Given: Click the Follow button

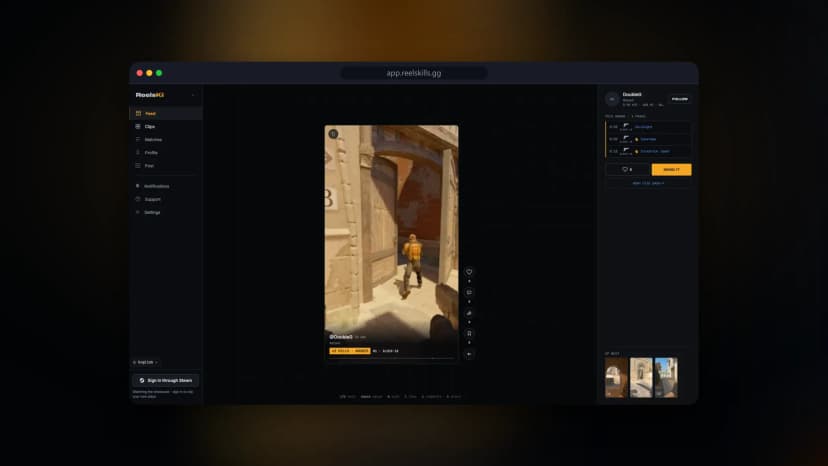Looking at the screenshot, I should tap(680, 99).
